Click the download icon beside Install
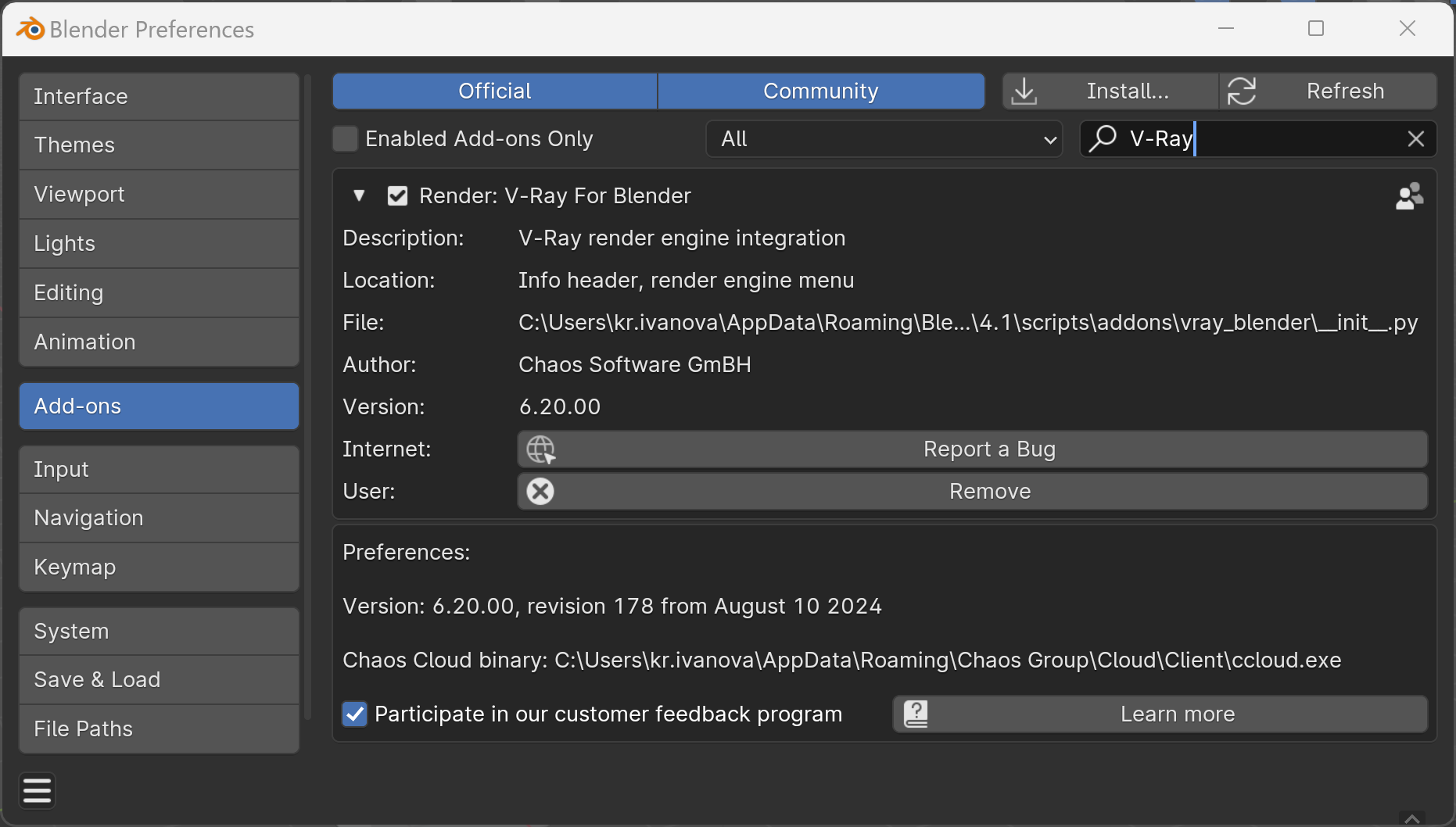The height and width of the screenshot is (827, 1456). tap(1024, 91)
